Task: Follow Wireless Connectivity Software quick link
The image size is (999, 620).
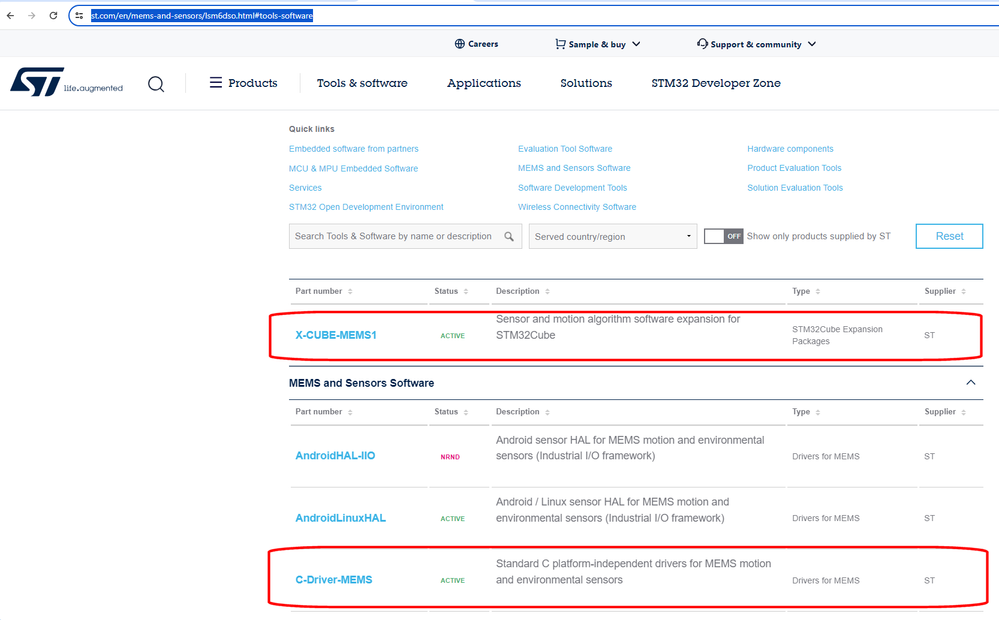Action: 577,207
